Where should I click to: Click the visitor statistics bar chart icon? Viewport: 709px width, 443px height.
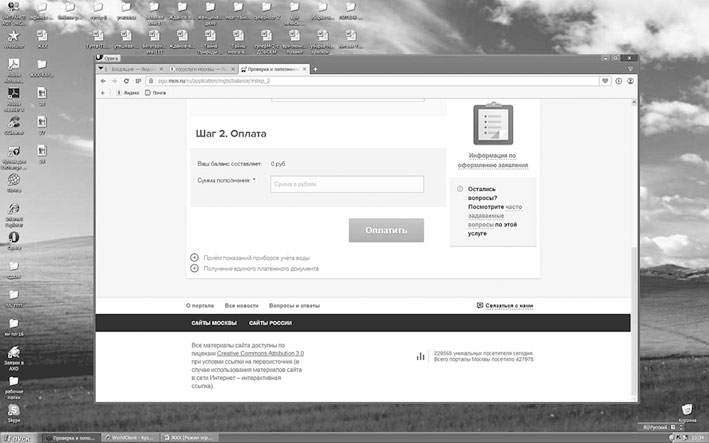(x=421, y=356)
